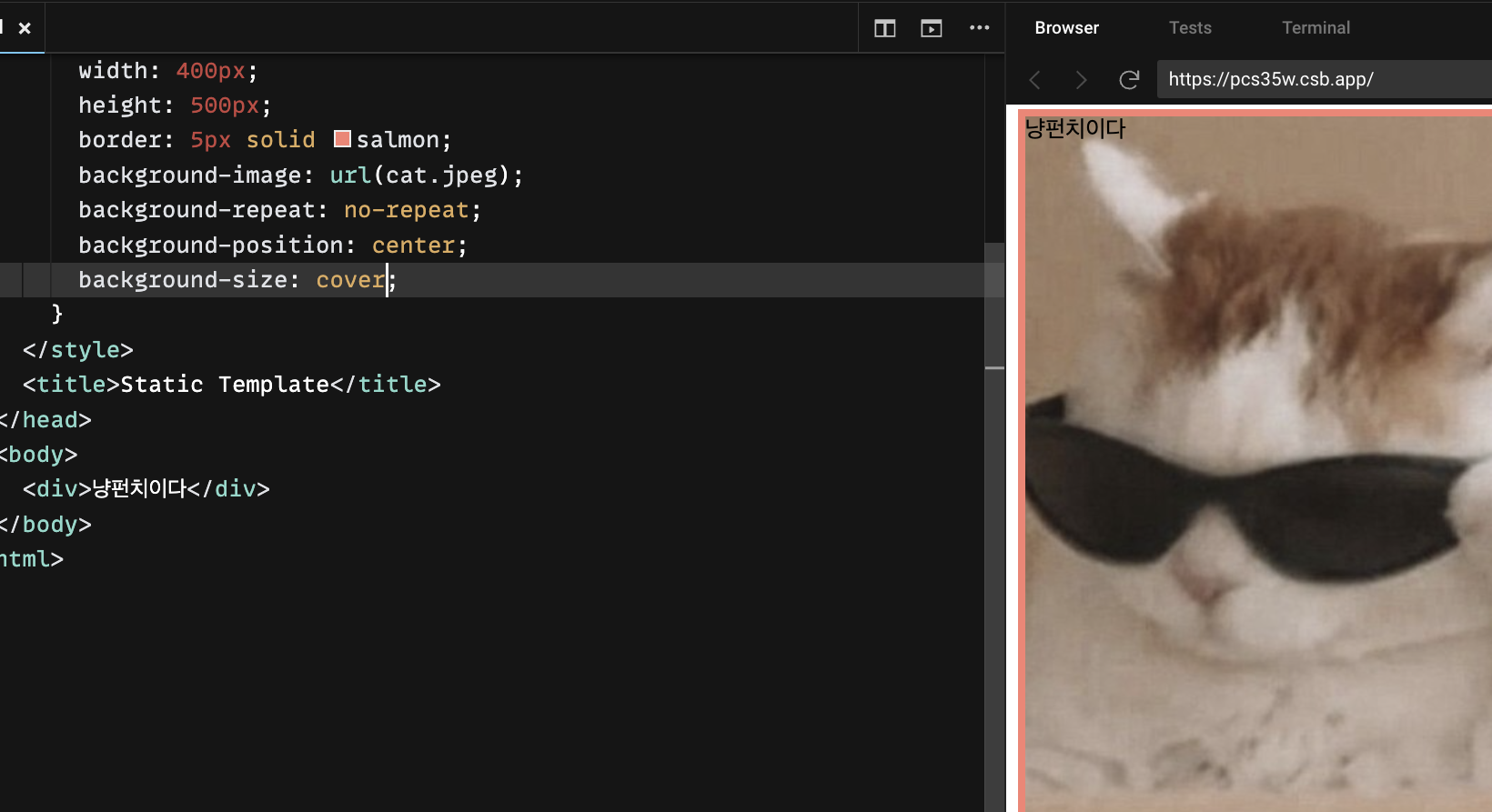
Task: Click the 'cover' background-size value
Action: coord(350,280)
